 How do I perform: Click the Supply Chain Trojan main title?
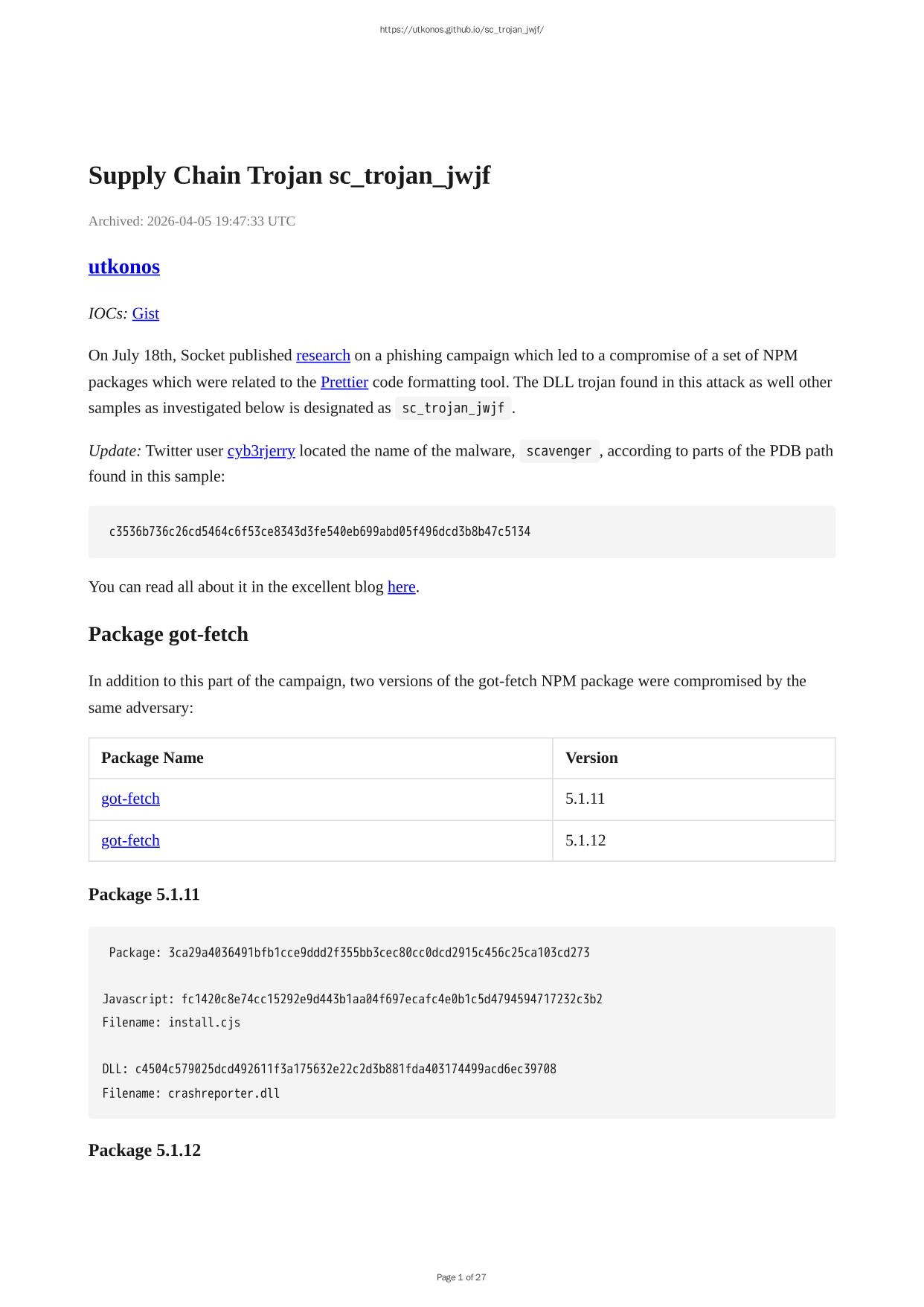point(289,176)
